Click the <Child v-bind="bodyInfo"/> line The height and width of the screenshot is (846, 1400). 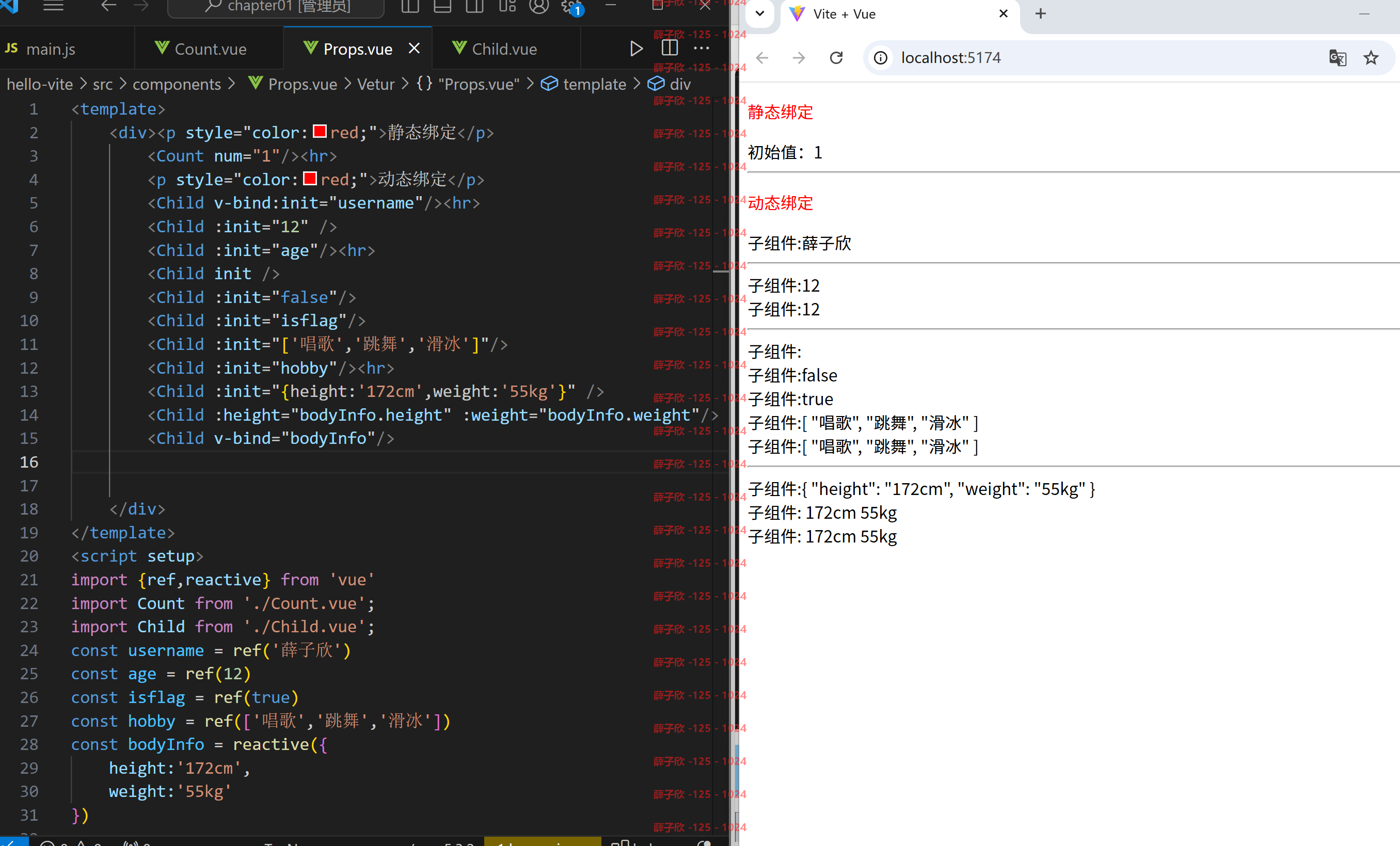coord(271,438)
